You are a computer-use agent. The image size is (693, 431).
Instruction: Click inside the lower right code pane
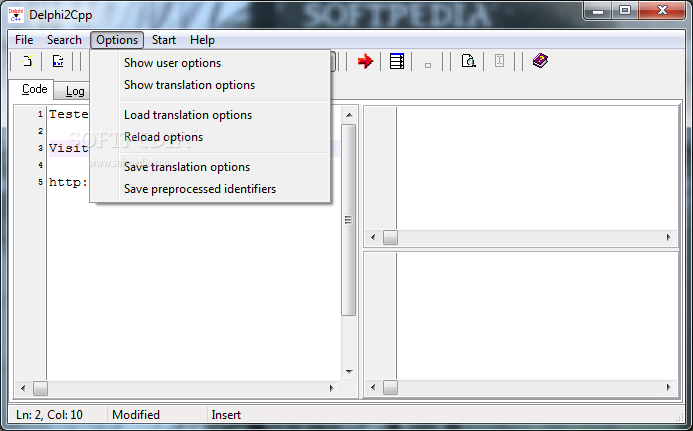click(x=537, y=316)
